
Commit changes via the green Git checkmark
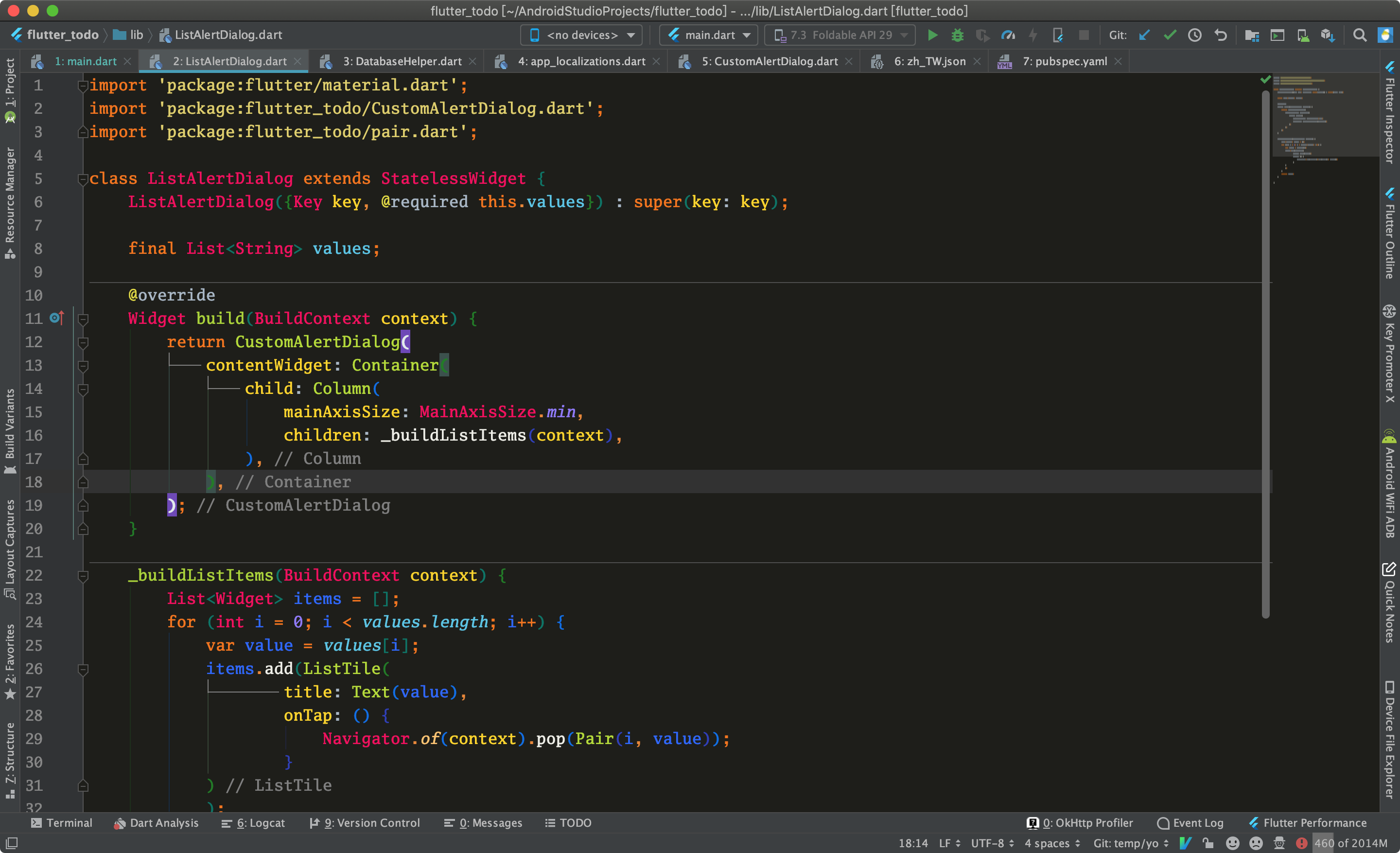(x=1170, y=35)
